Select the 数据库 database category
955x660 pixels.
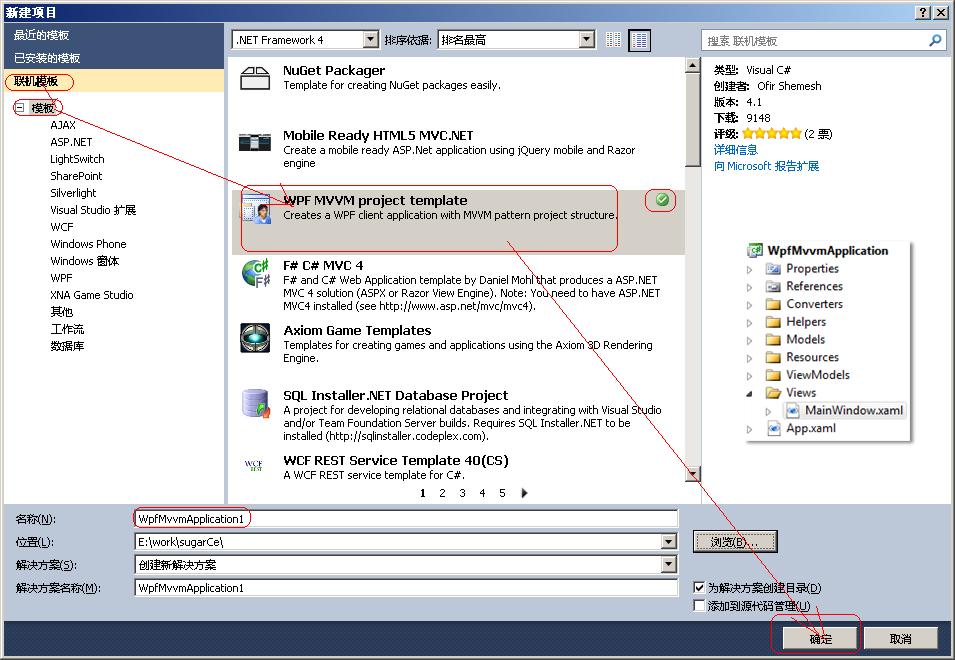pyautogui.click(x=67, y=346)
